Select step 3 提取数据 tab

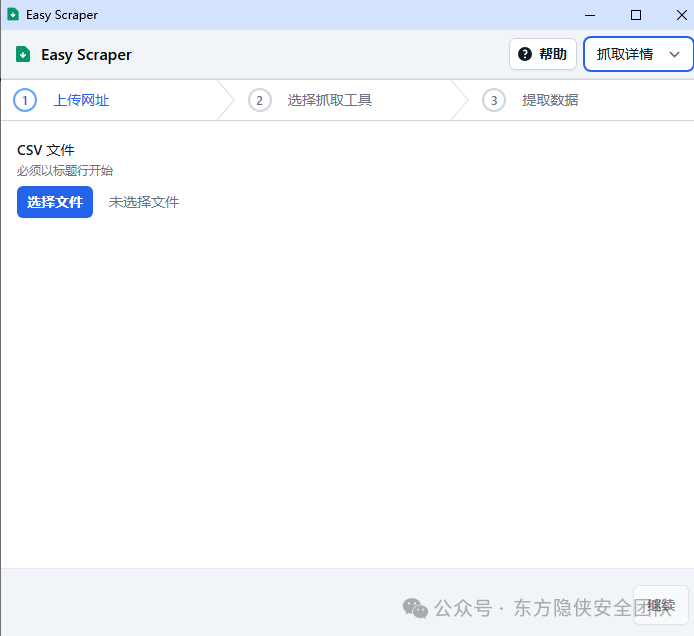coord(574,100)
